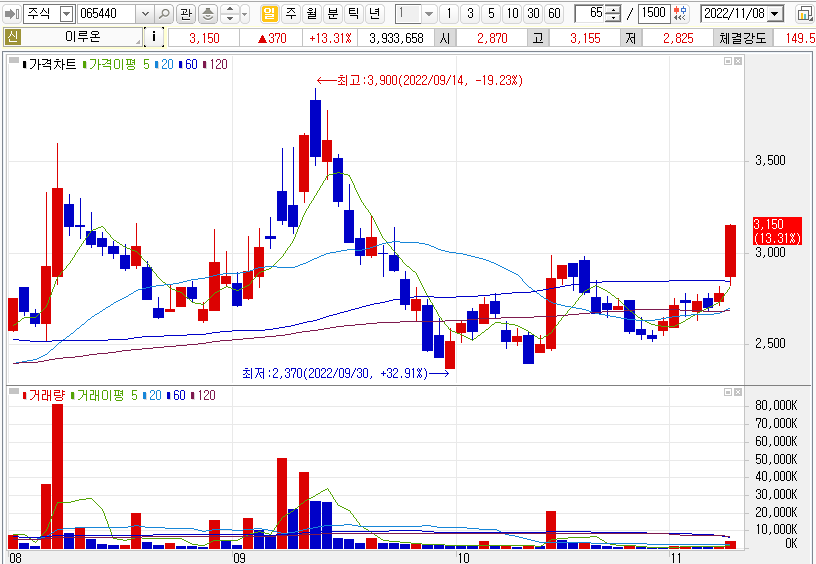Viewport: 816px width, 564px height.
Task: Close the volume chart panel
Action: coord(737,392)
